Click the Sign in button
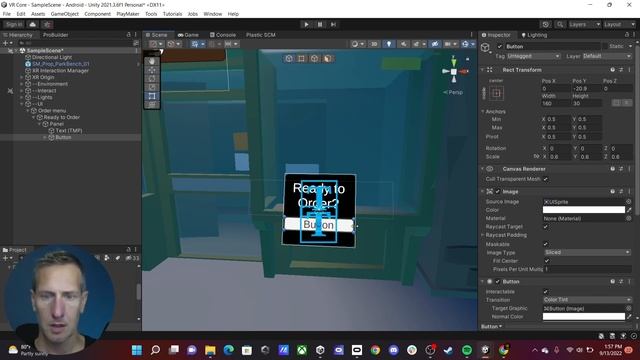Screen dimensions: 640x360 [14, 24]
